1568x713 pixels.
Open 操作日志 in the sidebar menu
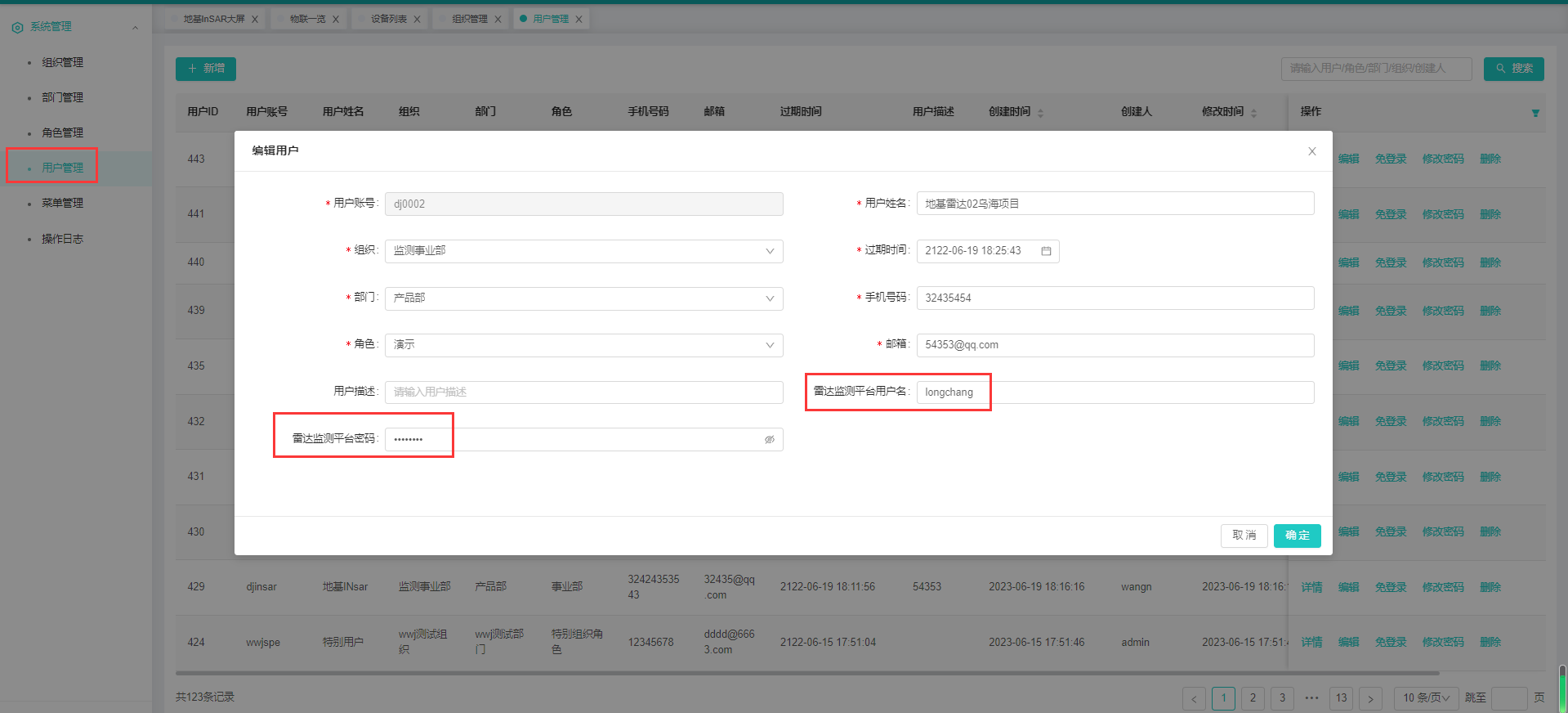pyautogui.click(x=63, y=239)
